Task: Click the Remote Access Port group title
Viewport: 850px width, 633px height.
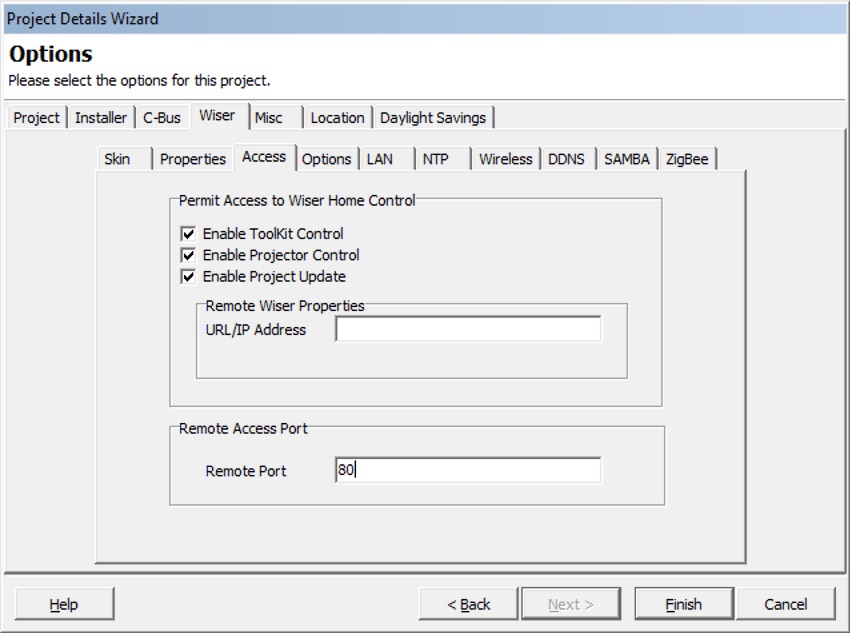Action: pyautogui.click(x=243, y=428)
